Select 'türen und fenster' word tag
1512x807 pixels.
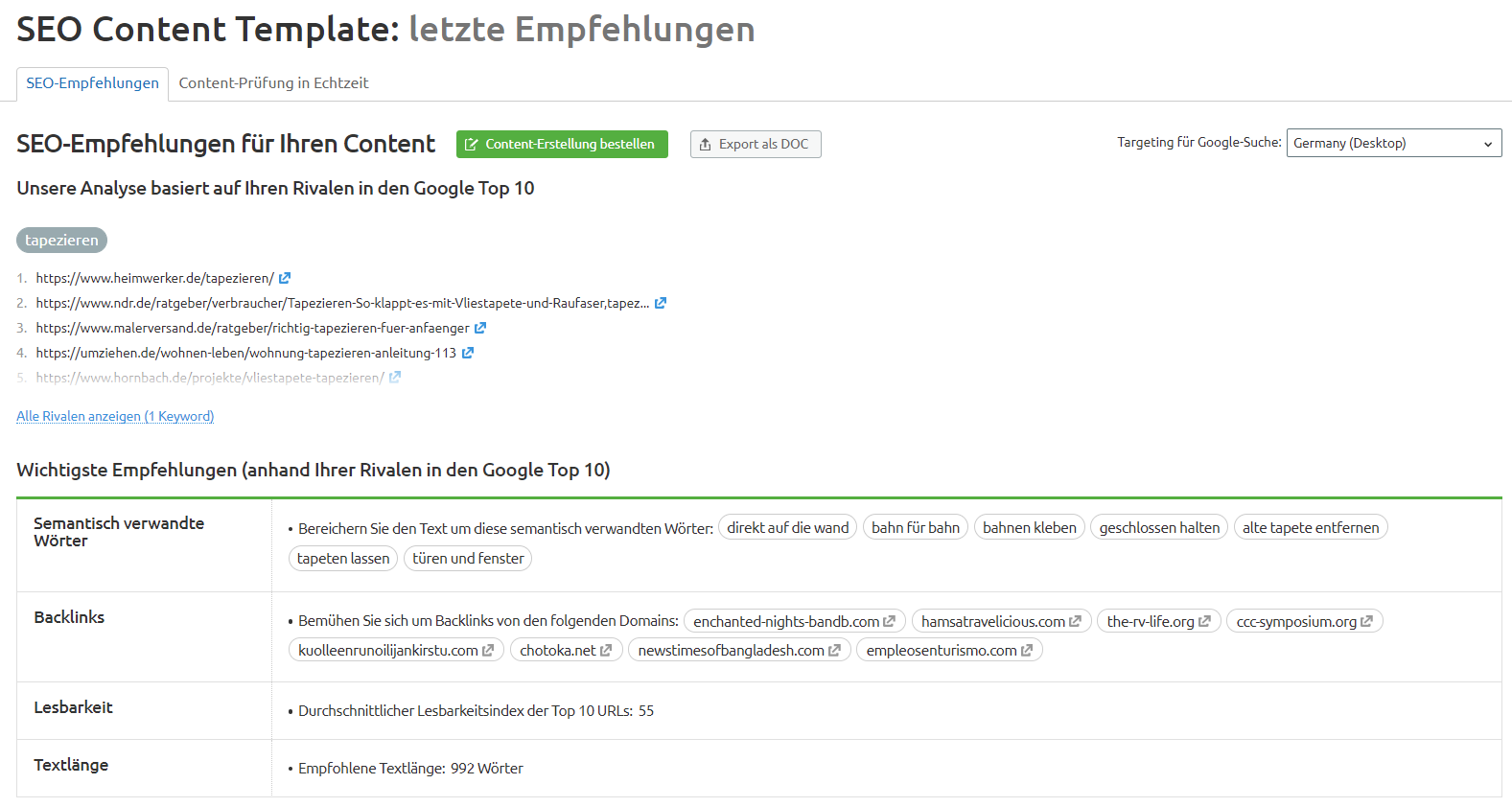(468, 558)
